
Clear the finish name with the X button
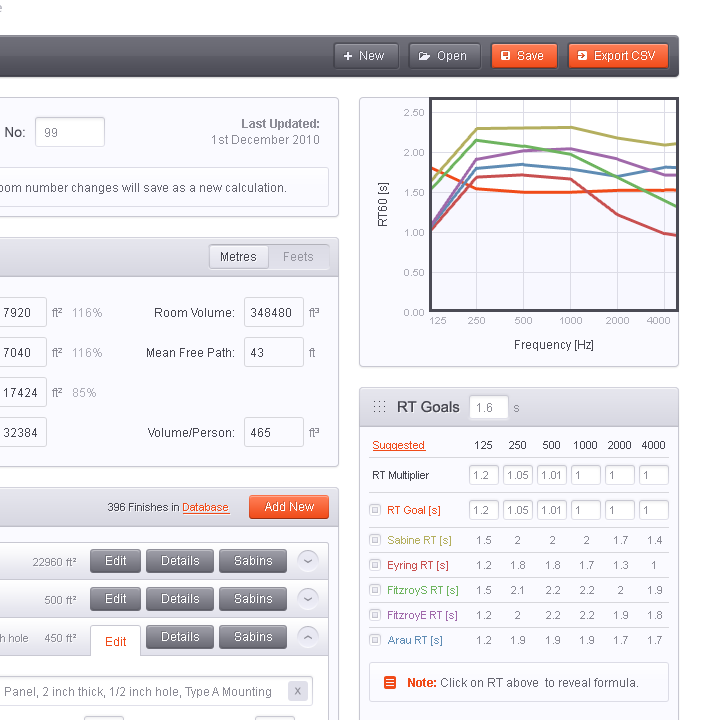coord(297,691)
